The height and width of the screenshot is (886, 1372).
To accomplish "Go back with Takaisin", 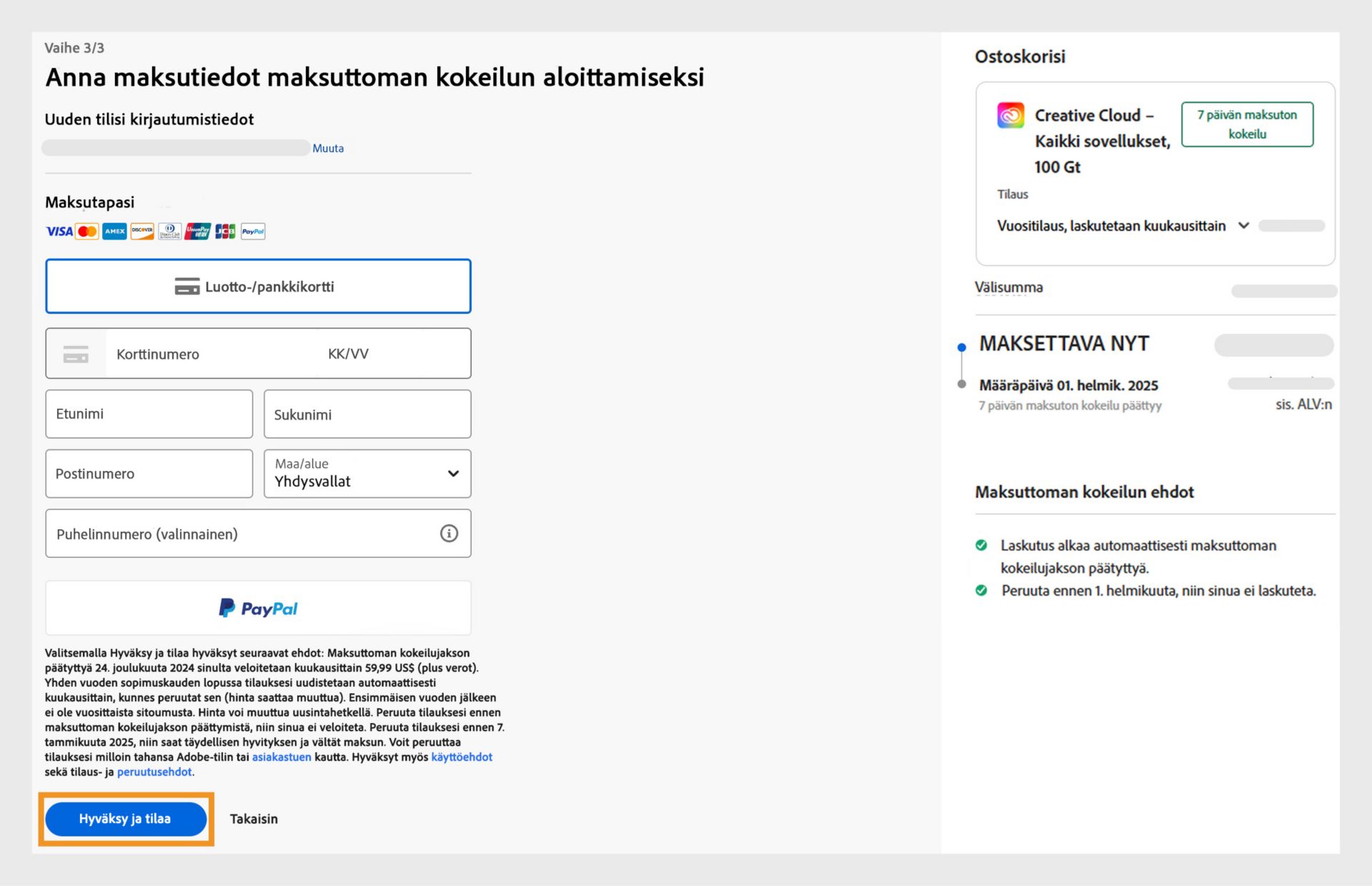I will (254, 819).
